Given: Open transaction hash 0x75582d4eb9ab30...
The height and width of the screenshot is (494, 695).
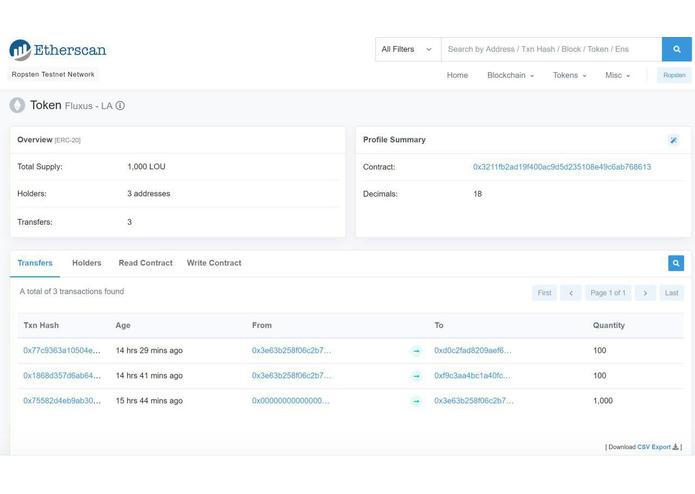Looking at the screenshot, I should pyautogui.click(x=62, y=401).
